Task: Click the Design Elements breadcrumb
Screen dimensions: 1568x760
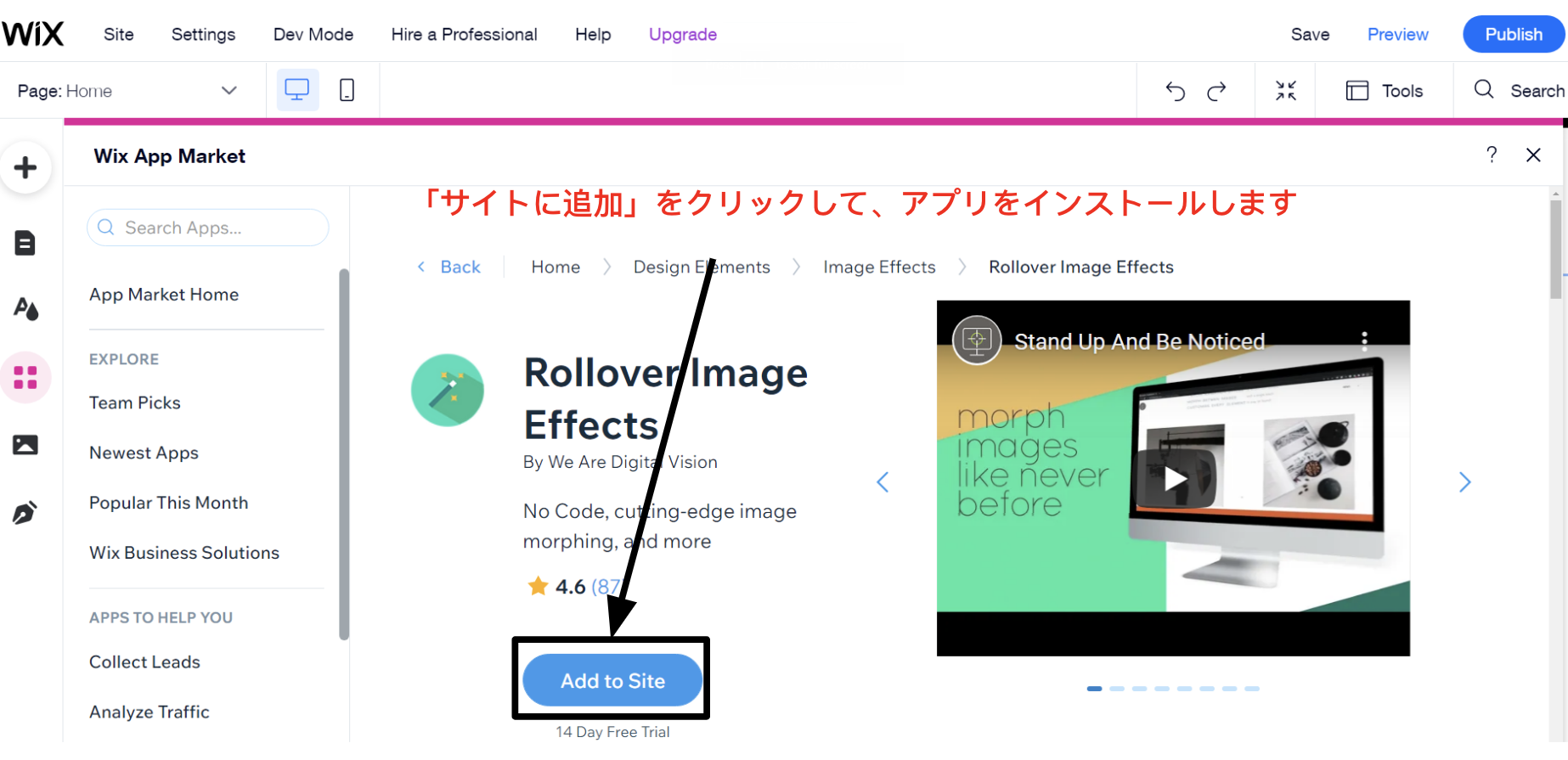Action: click(702, 267)
